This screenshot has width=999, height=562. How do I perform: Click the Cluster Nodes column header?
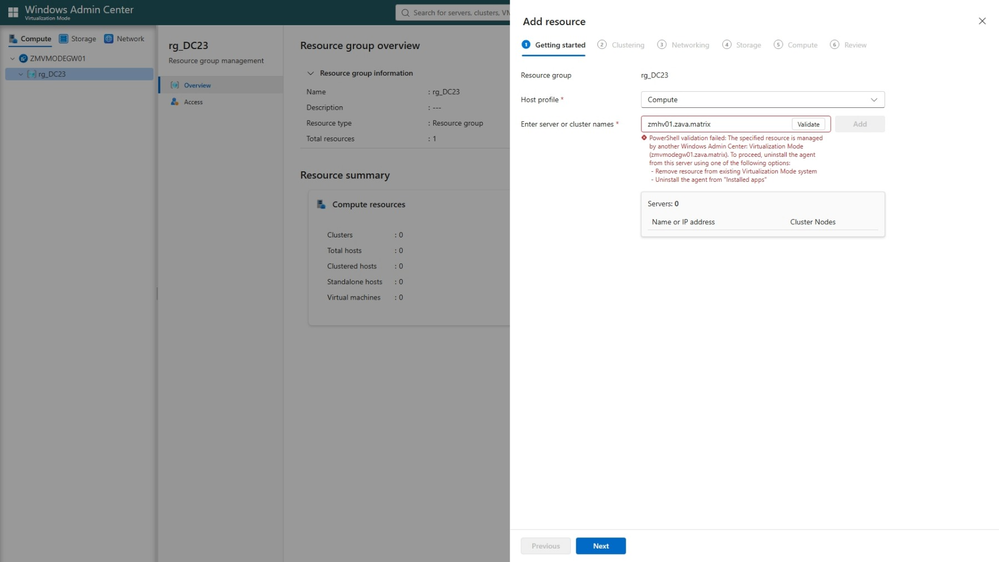point(812,222)
